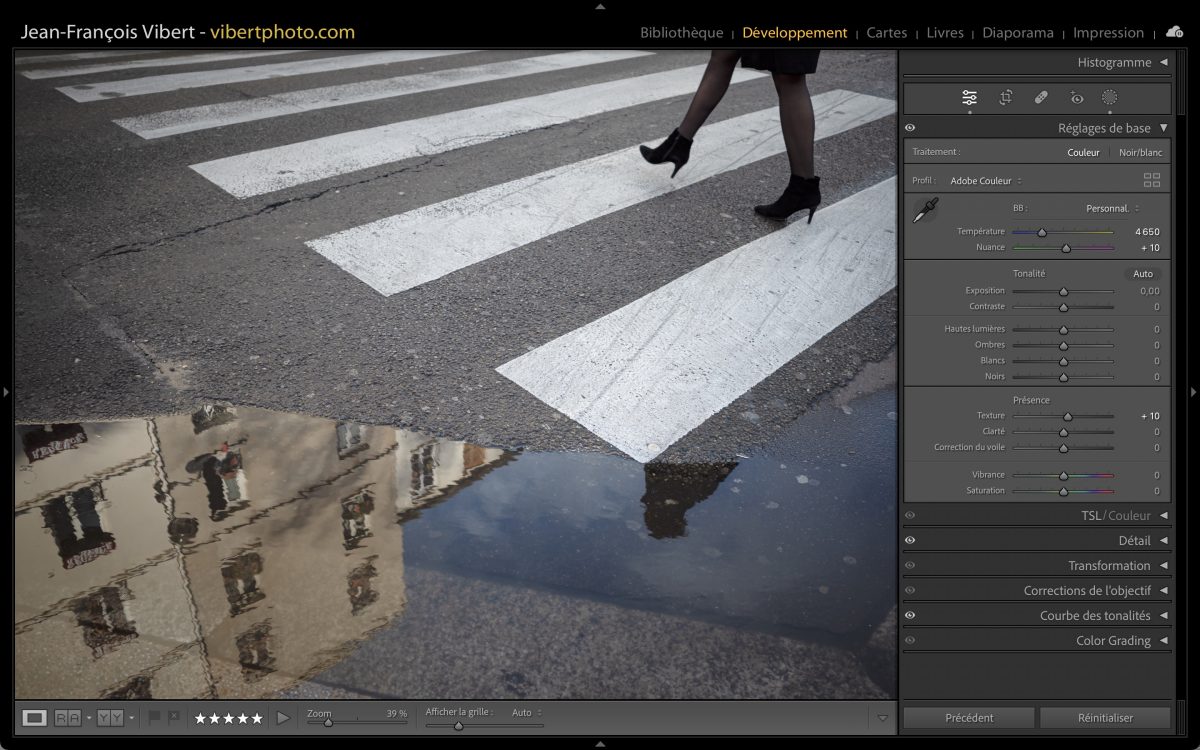This screenshot has height=750, width=1200.
Task: Click the cloud sync status icon
Action: click(1174, 32)
